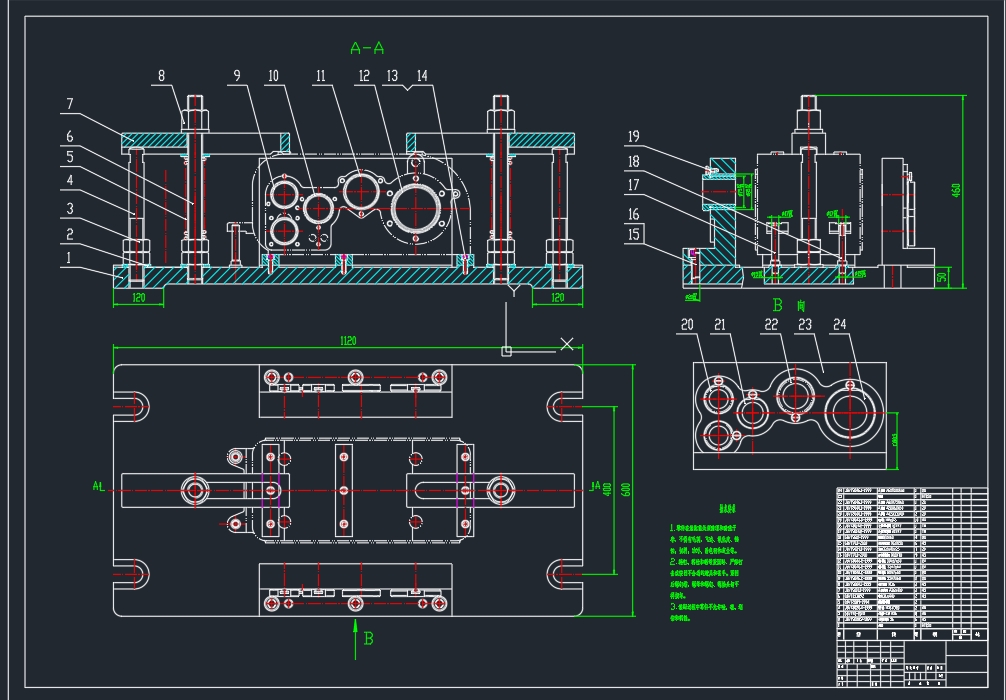Viewport: 1006px width, 700px height.
Task: Click the 120 dimension under right base foot
Action: click(558, 298)
